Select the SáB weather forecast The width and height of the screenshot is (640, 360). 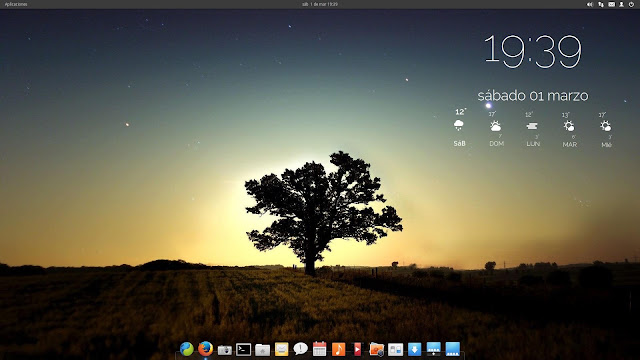(460, 127)
